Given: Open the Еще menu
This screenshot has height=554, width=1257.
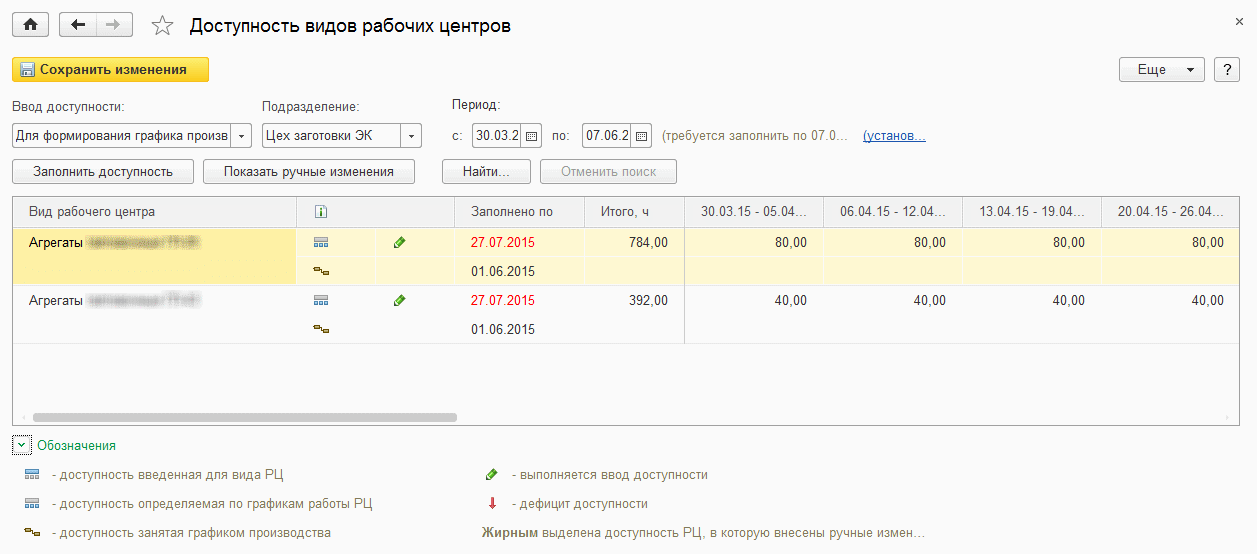Looking at the screenshot, I should 1161,70.
